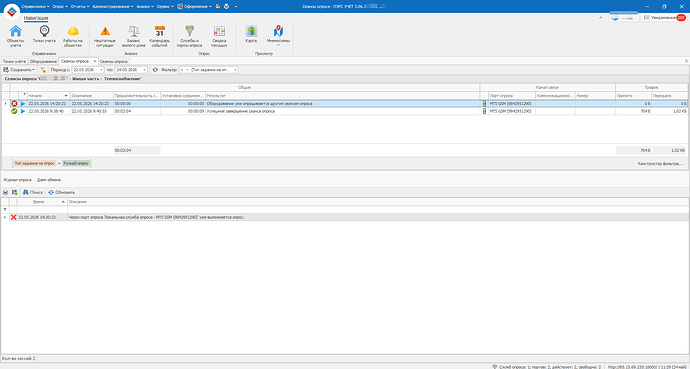This screenshot has width=690, height=369.
Task: Sort by the Время column in journal
Action: tap(42, 201)
